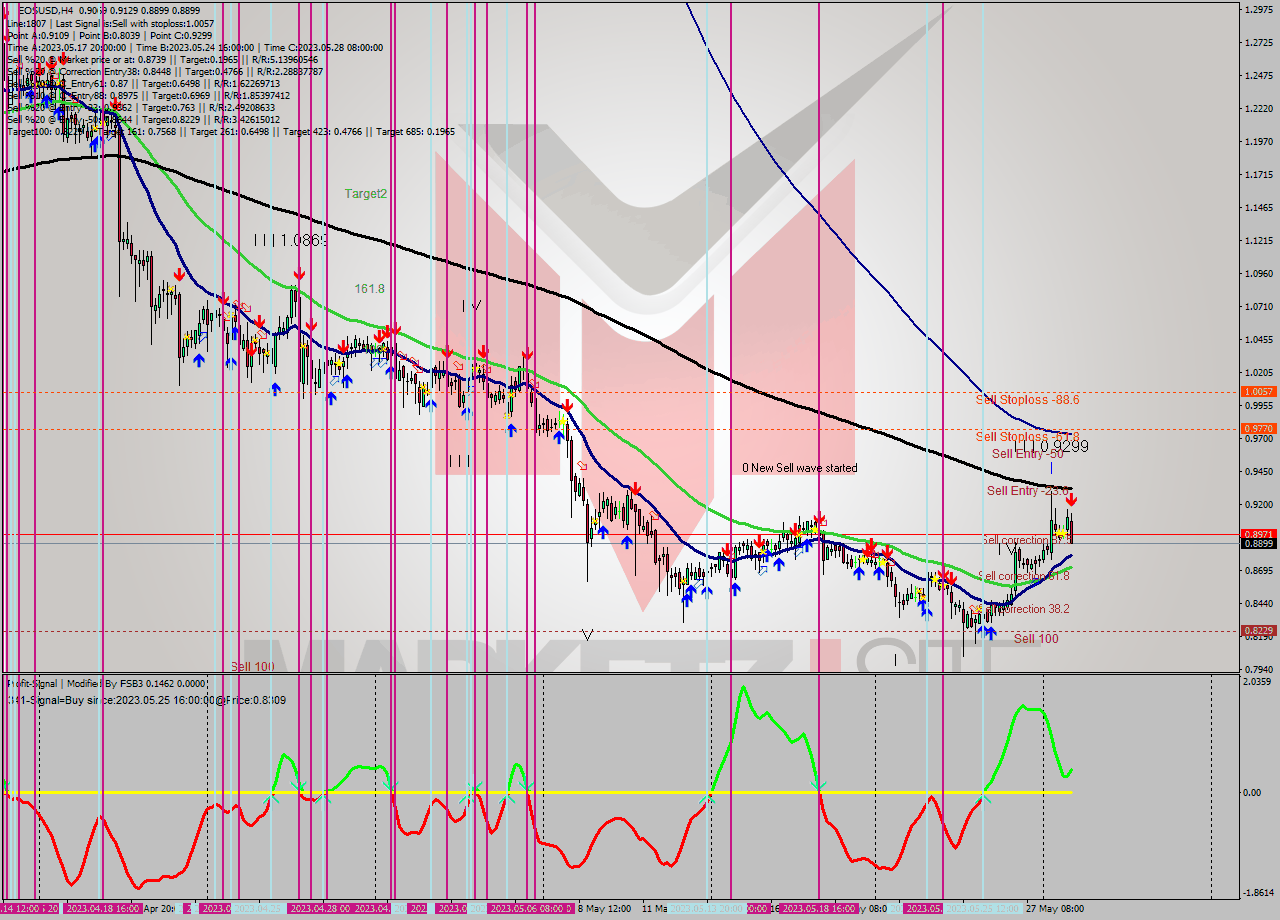Click the 0.9200 price axis value
1280x920 pixels.
click(x=1258, y=505)
